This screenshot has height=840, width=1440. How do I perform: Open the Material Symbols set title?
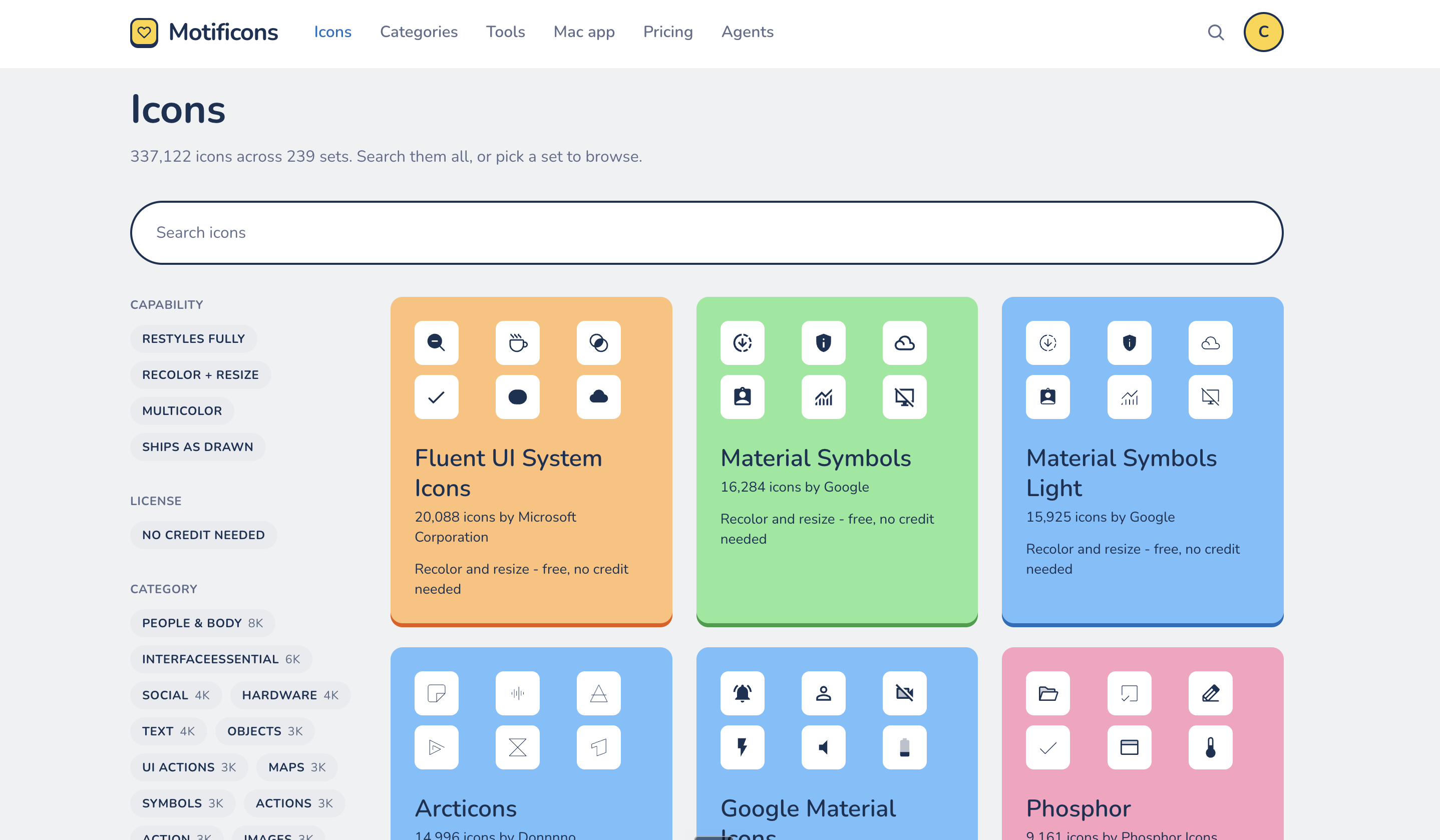click(x=816, y=458)
